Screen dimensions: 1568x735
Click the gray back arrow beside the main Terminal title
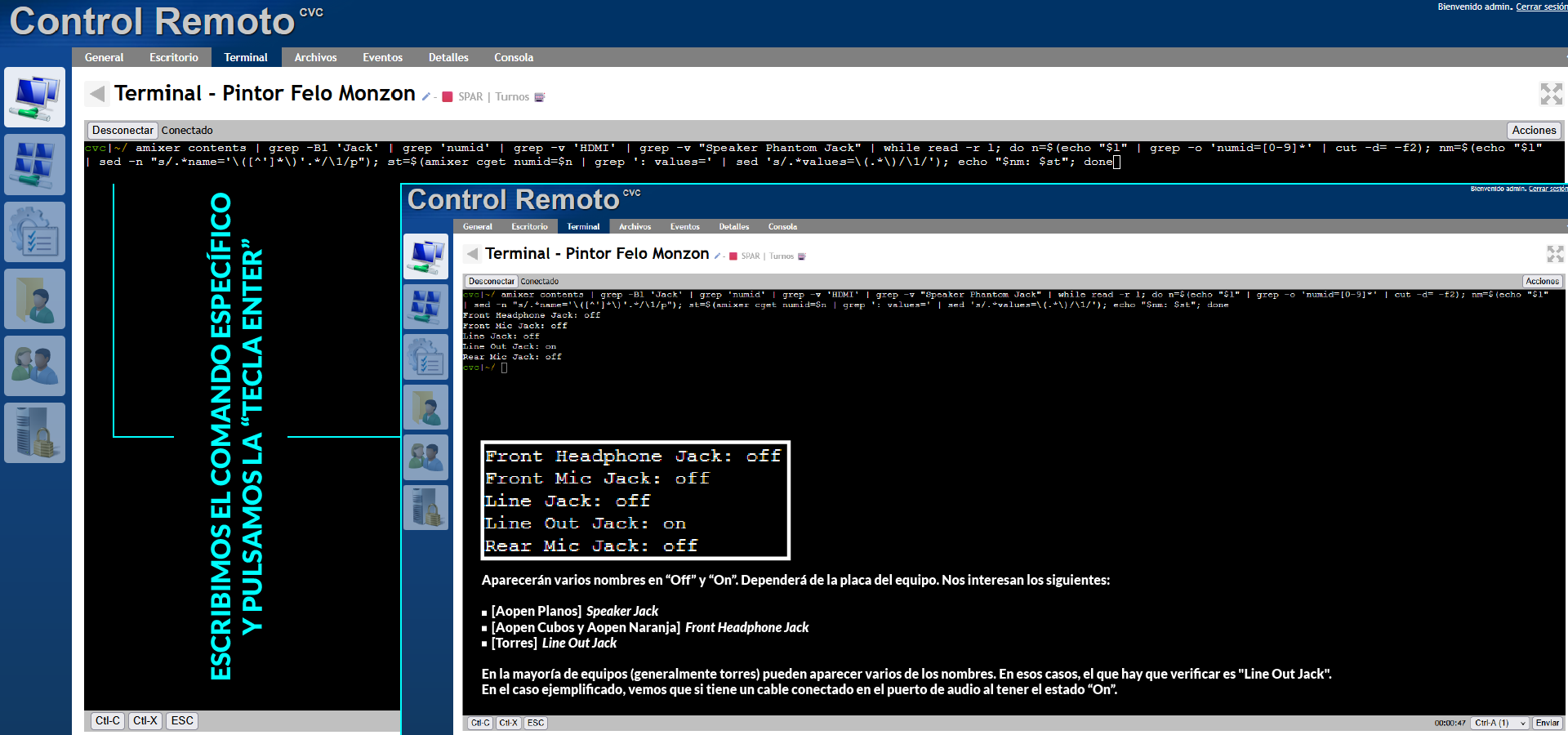click(x=97, y=94)
